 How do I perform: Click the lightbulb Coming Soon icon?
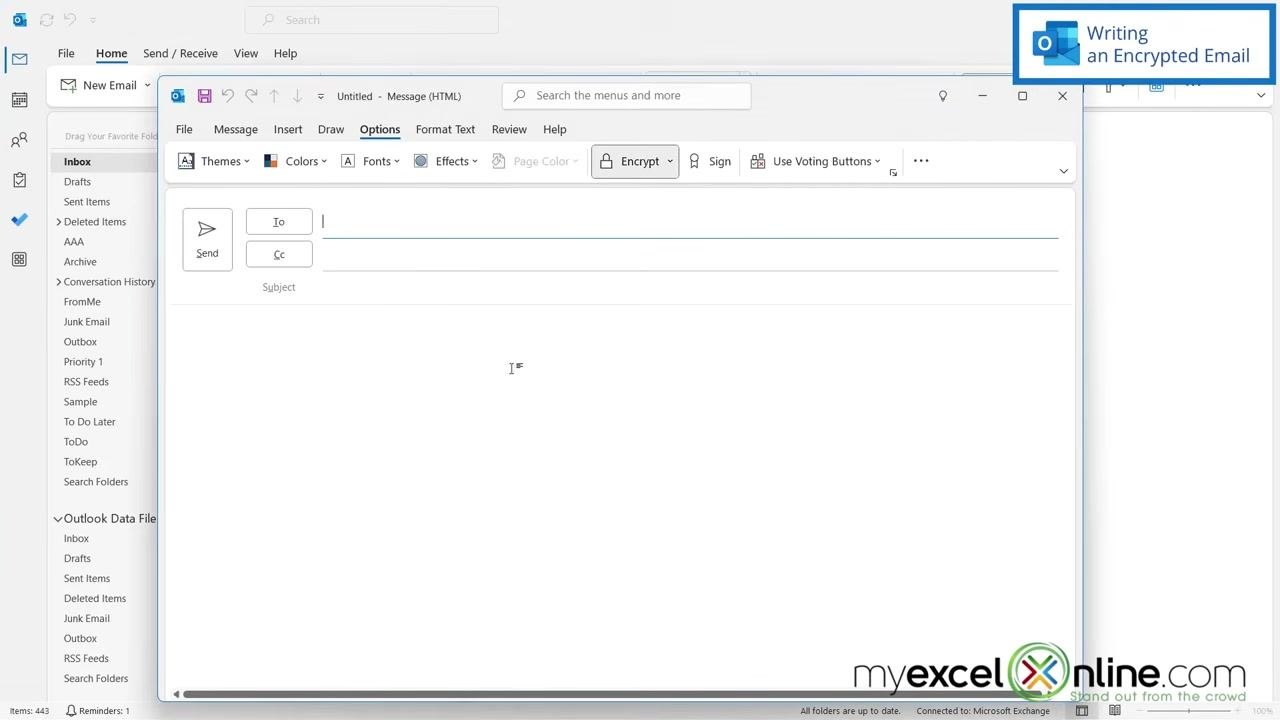click(942, 96)
